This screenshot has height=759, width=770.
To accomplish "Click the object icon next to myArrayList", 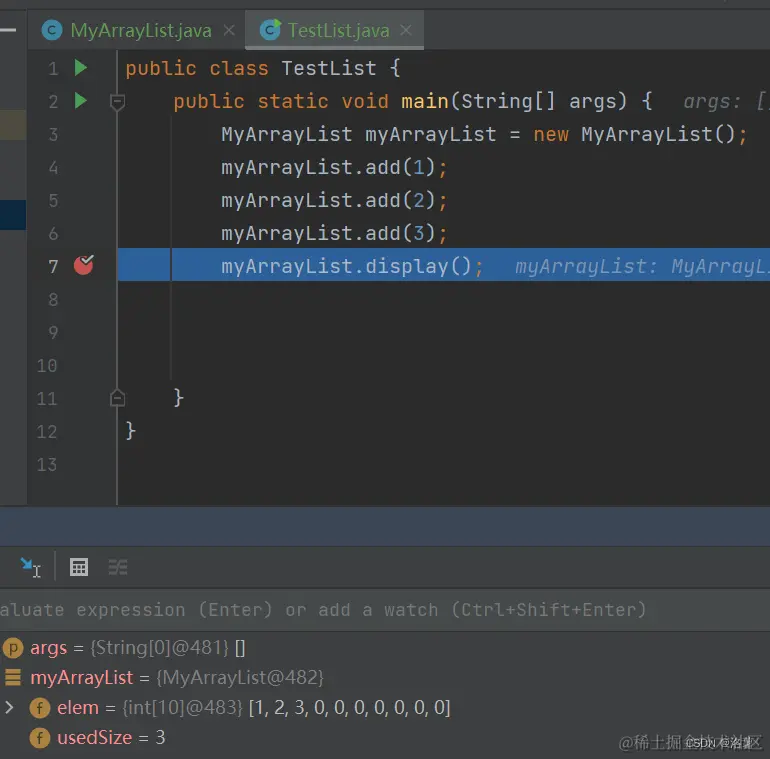I will point(13,678).
